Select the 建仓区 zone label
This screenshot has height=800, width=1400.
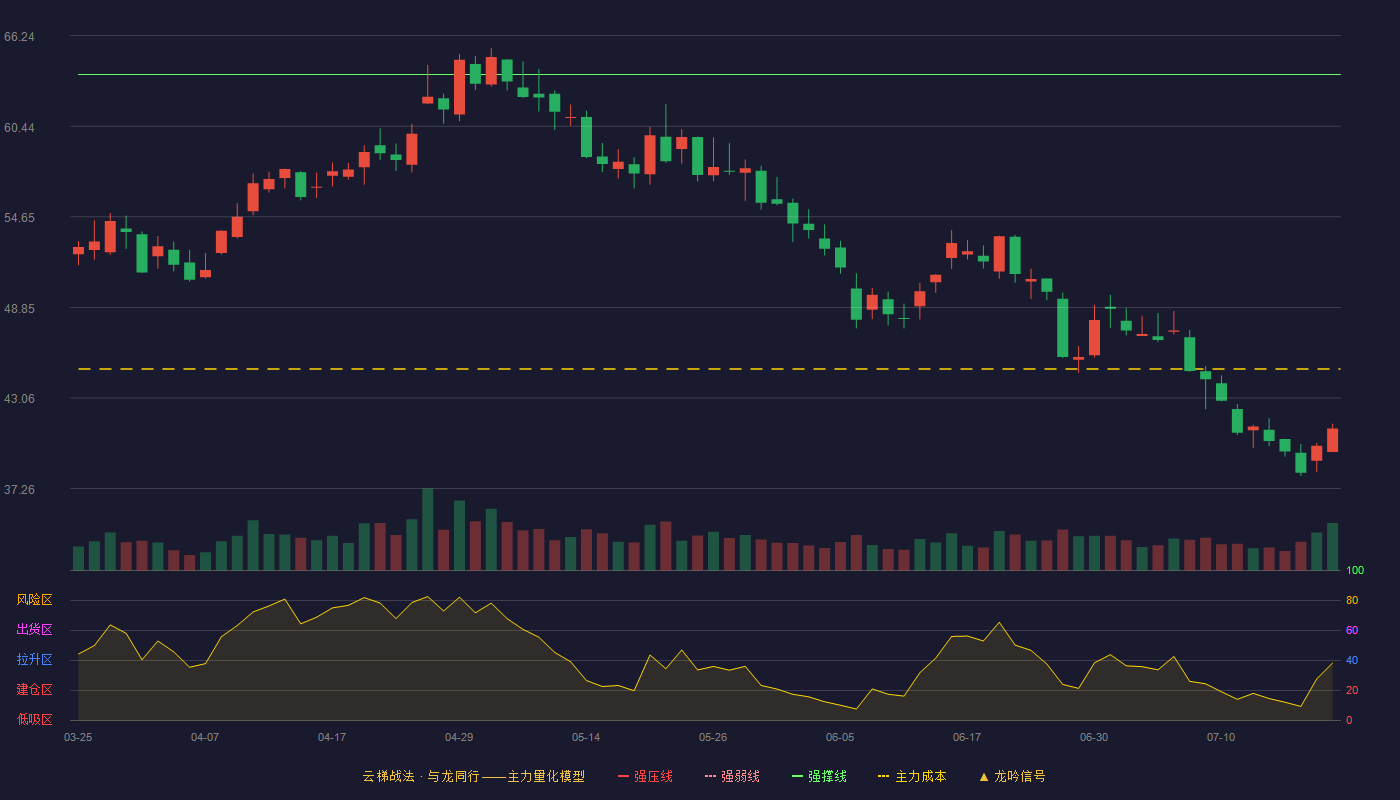click(x=34, y=690)
